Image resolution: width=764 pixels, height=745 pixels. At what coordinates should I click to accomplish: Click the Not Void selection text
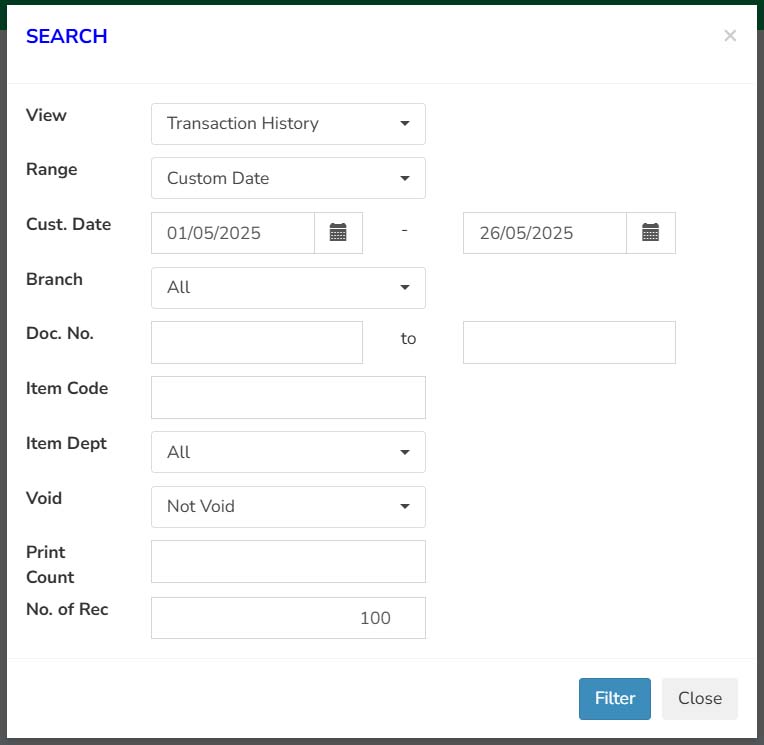tap(201, 507)
